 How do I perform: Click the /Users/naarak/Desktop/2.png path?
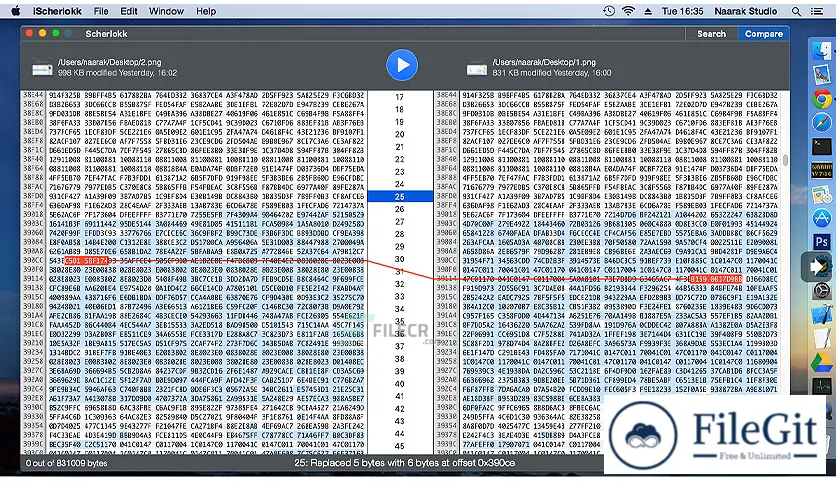click(x=109, y=62)
